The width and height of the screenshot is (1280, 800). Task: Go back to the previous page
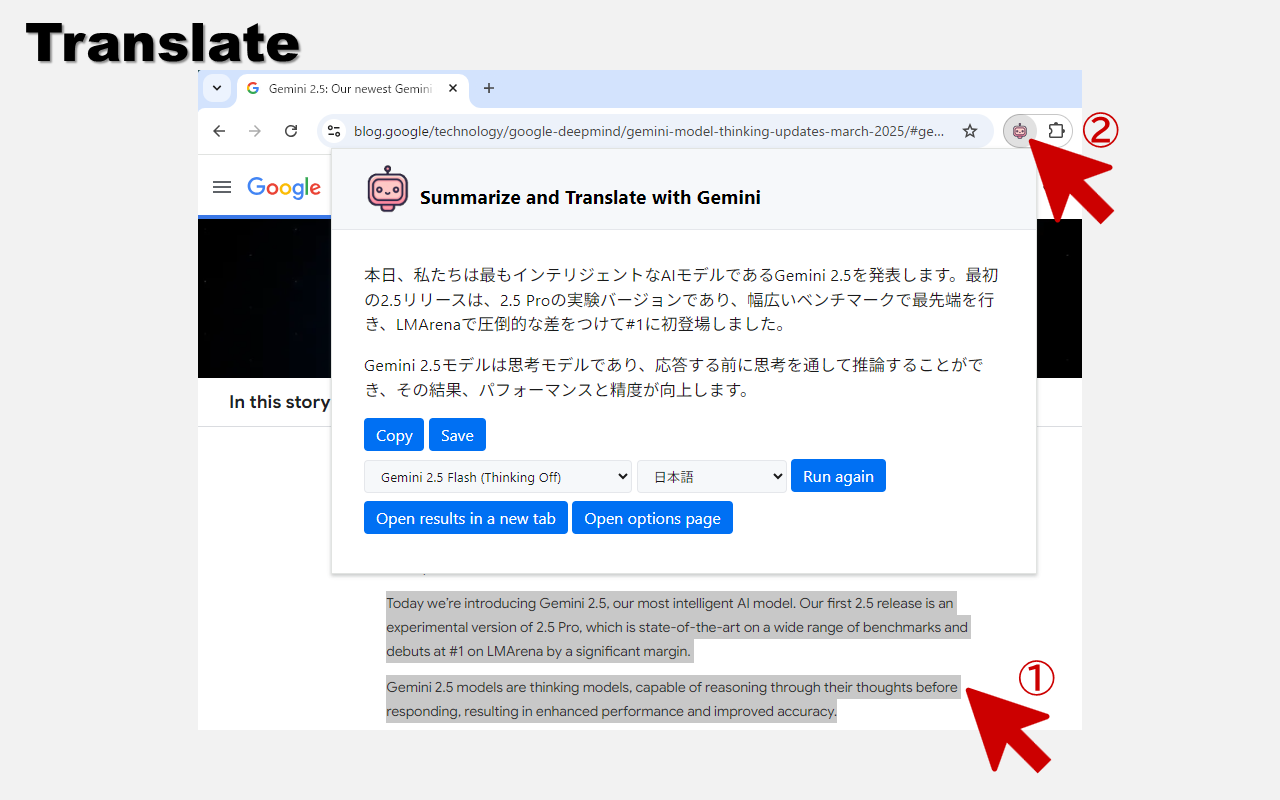219,131
